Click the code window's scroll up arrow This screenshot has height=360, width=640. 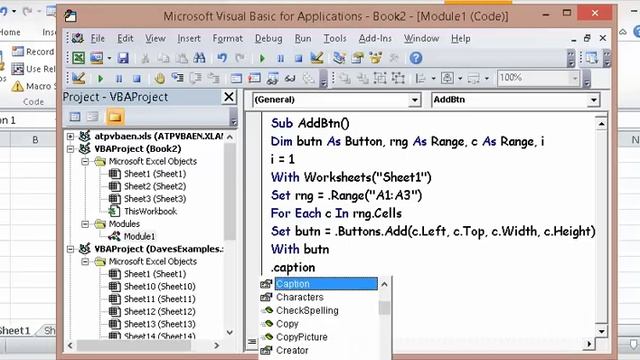coord(601,124)
